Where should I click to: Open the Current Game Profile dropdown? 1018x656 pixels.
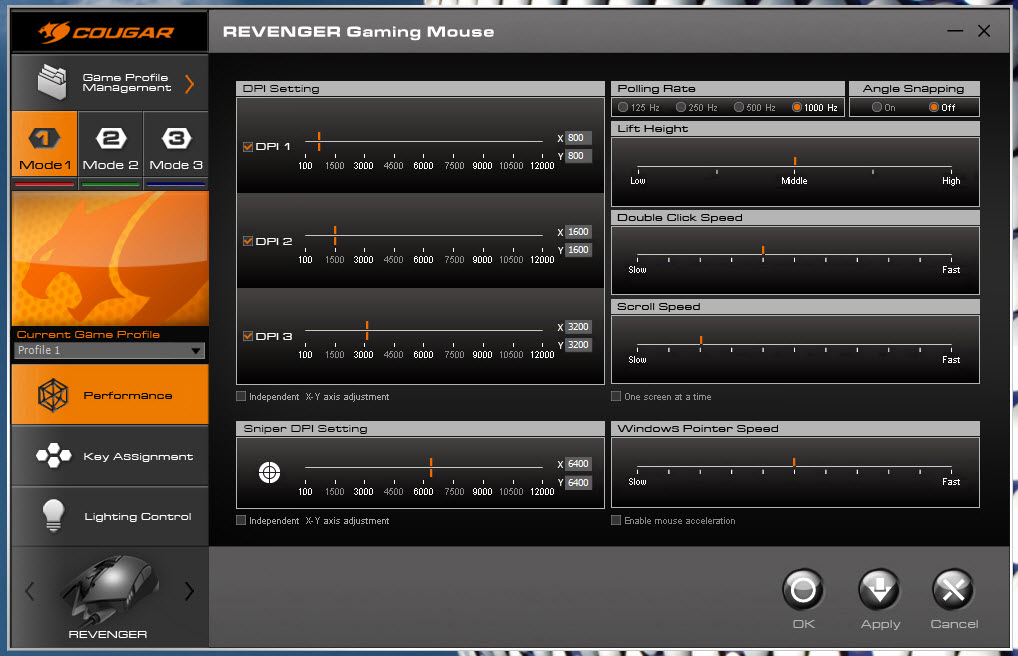(109, 351)
